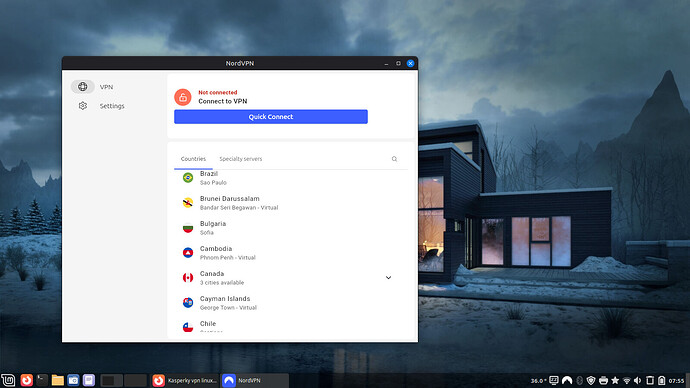This screenshot has height=388, width=690.
Task: Open Wi-Fi network tray icon
Action: pos(627,381)
